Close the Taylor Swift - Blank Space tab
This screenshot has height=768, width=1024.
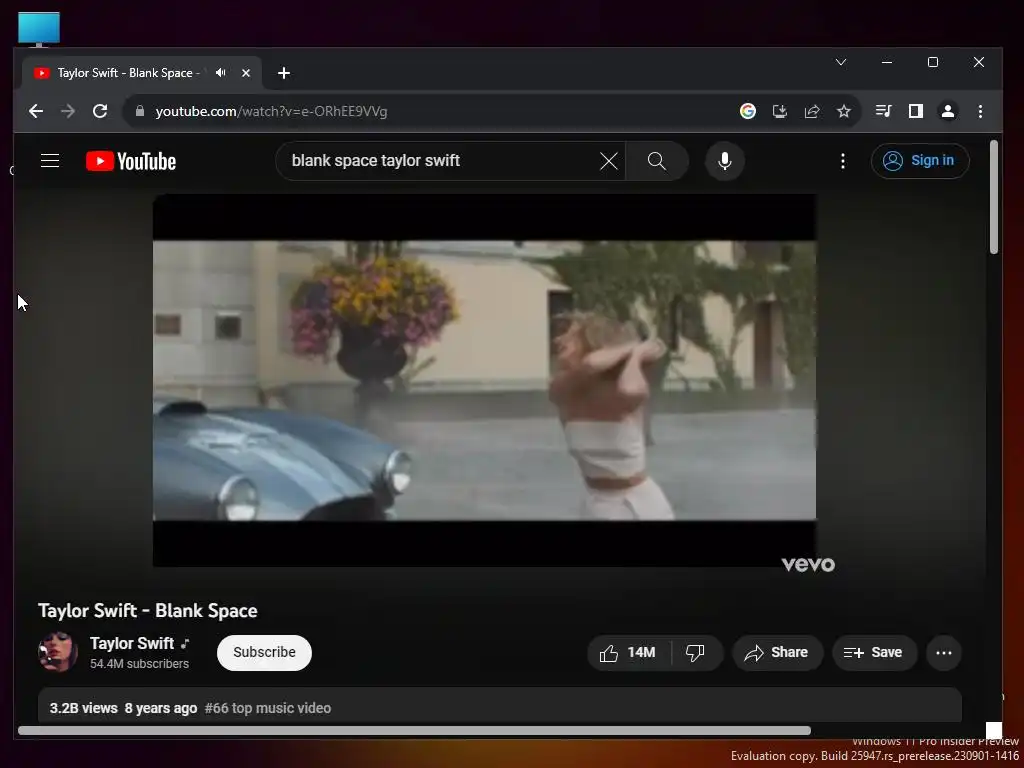click(x=246, y=73)
